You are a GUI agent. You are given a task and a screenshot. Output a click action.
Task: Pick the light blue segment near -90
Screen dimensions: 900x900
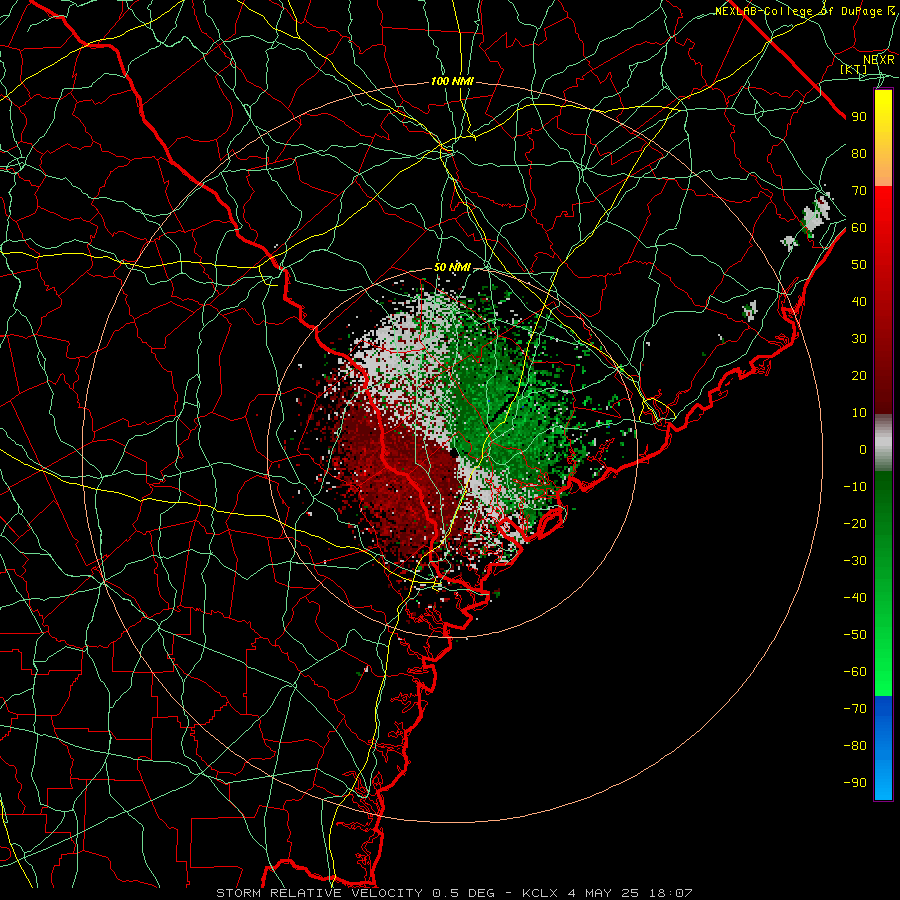point(883,781)
